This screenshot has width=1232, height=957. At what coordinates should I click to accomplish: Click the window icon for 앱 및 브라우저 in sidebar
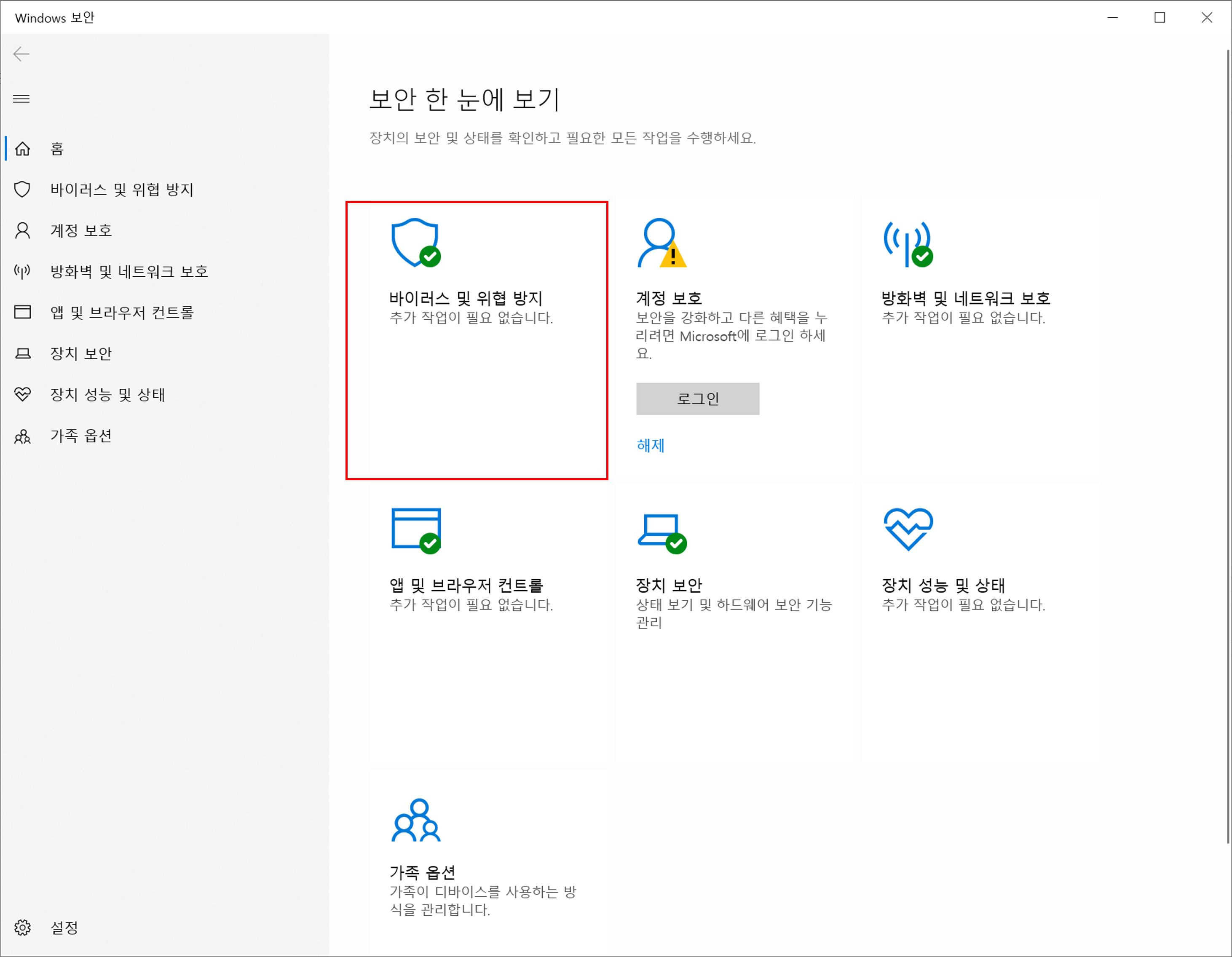coord(23,313)
